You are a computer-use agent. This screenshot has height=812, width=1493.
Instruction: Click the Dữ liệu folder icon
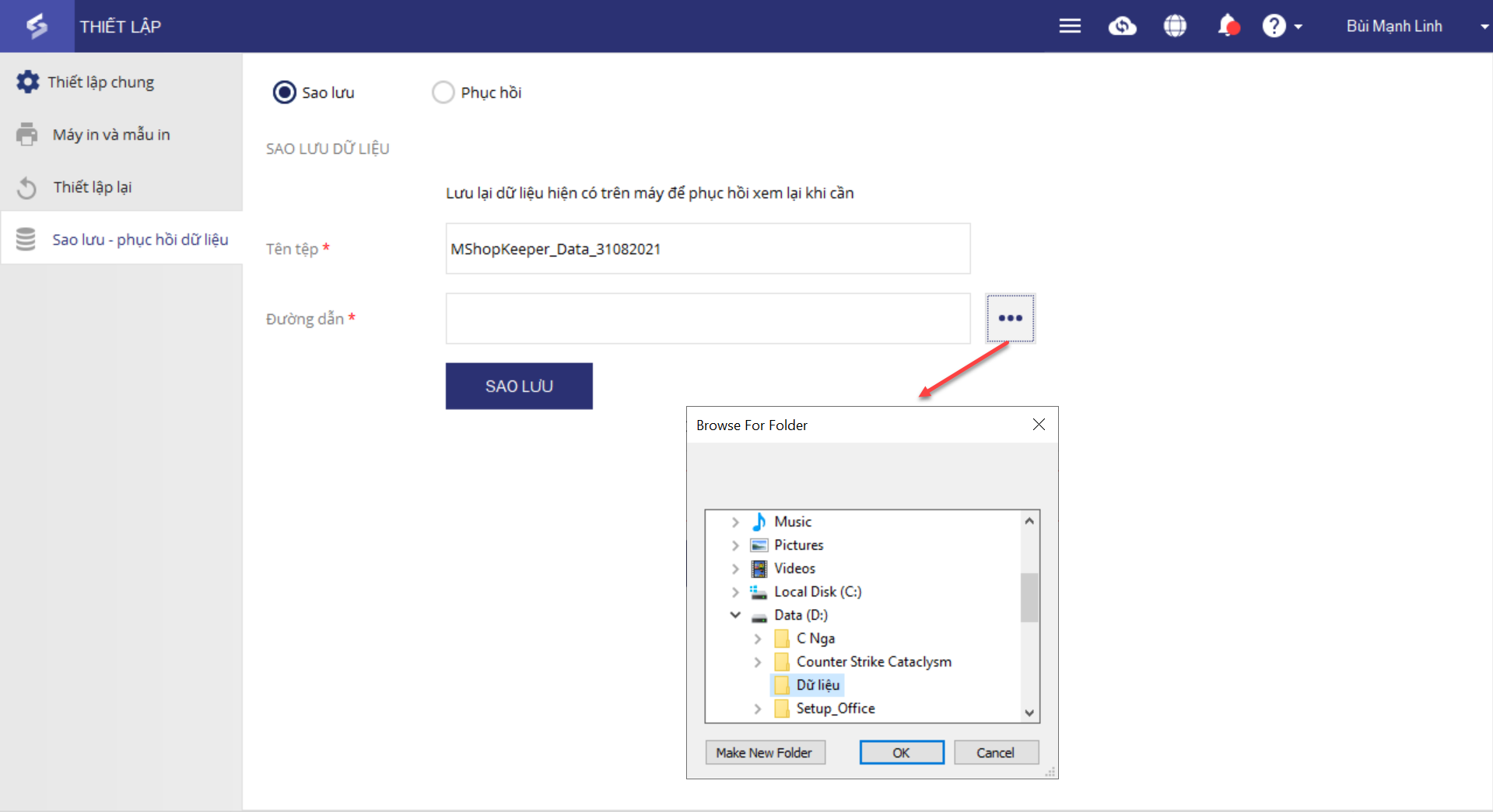782,685
